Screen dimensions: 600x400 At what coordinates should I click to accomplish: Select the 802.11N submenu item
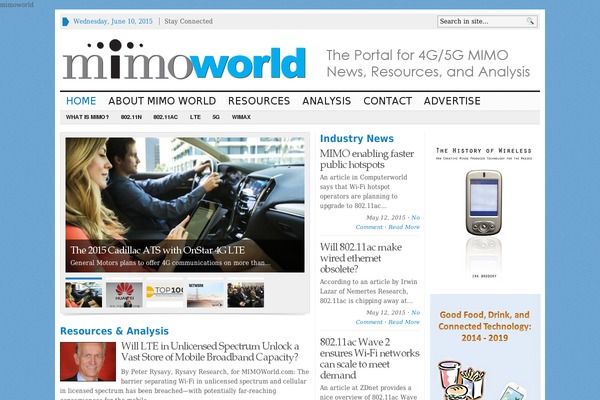point(131,117)
